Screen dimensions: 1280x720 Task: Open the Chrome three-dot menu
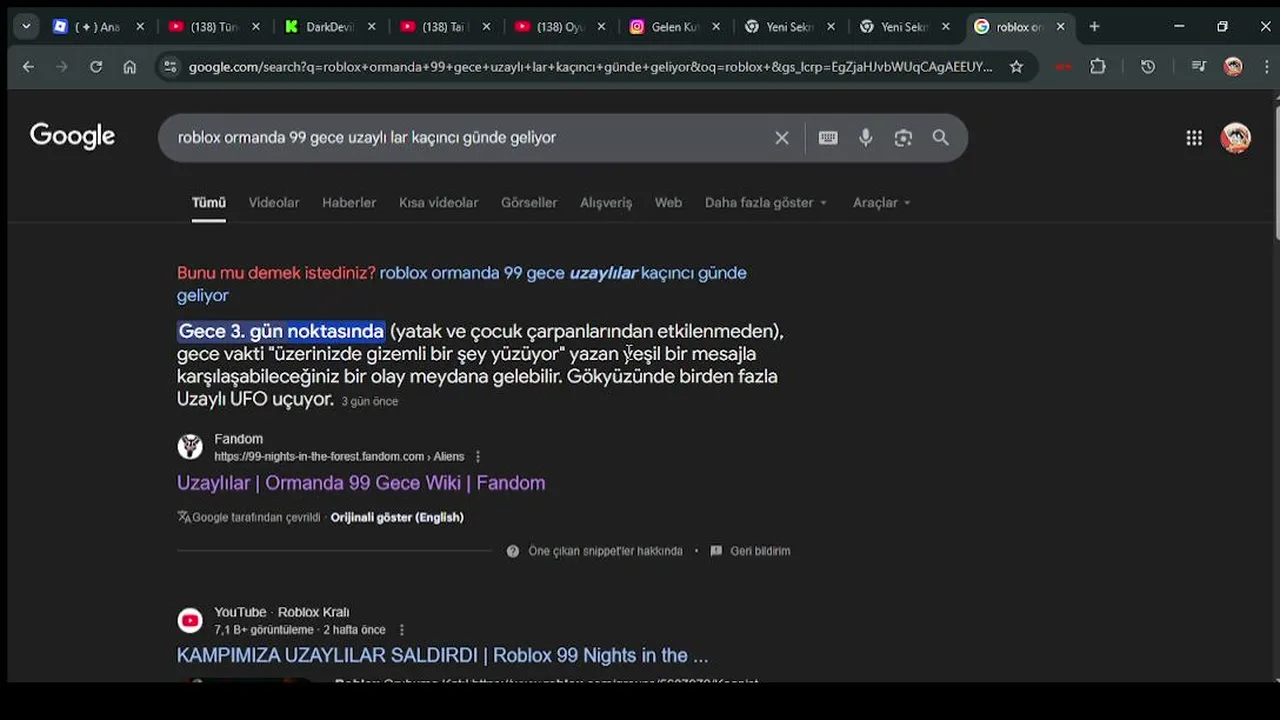coord(1265,67)
